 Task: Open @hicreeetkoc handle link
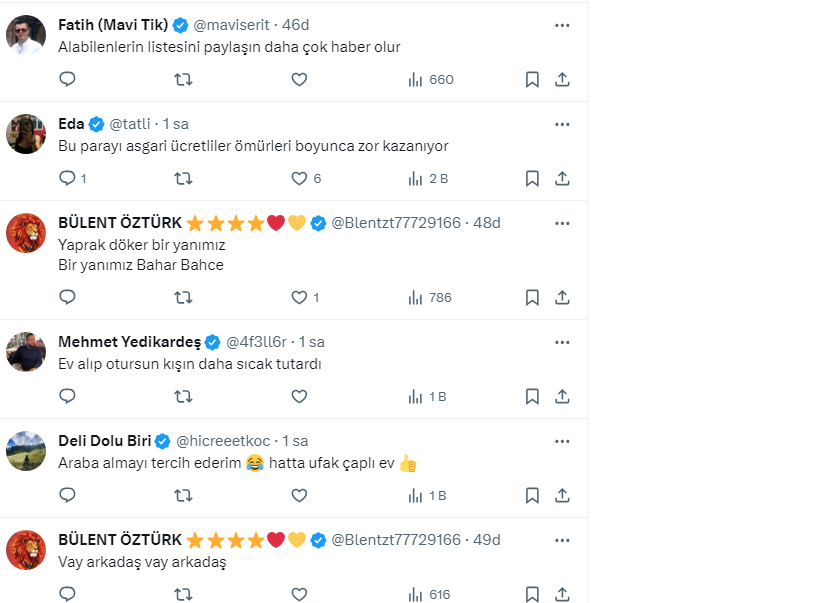[225, 441]
